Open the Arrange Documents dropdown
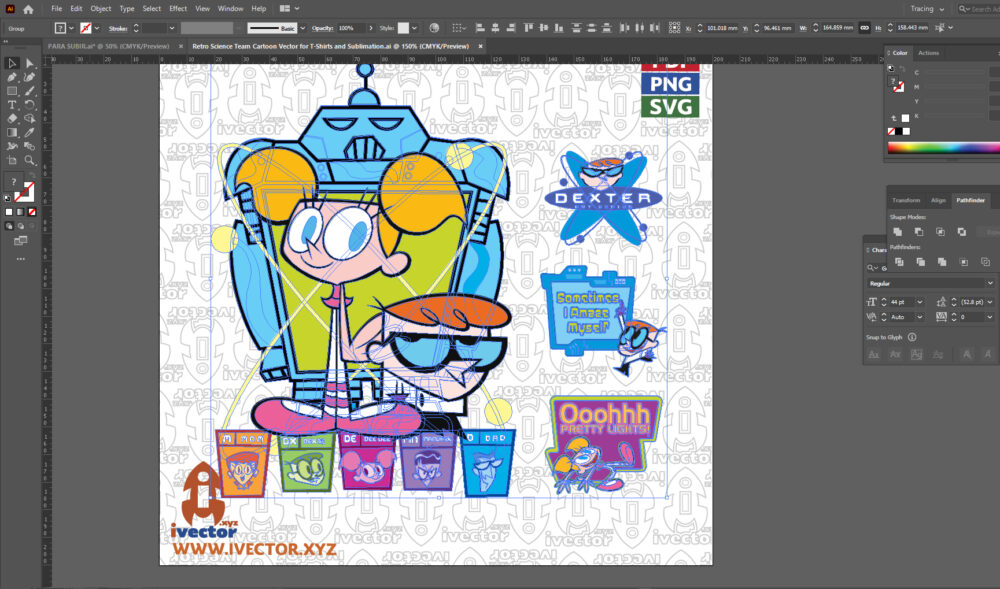 click(289, 9)
